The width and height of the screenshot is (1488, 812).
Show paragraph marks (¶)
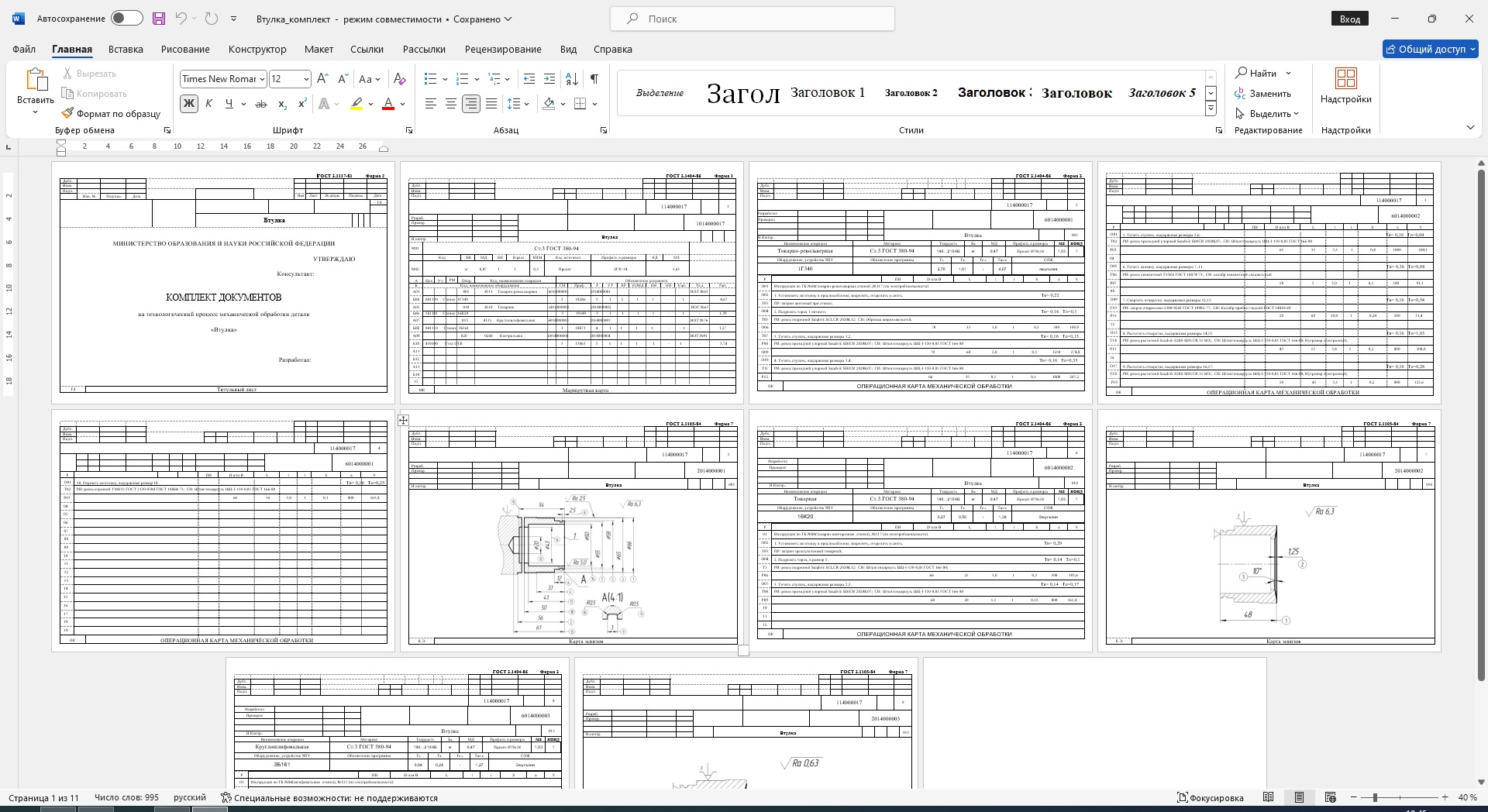(x=594, y=79)
